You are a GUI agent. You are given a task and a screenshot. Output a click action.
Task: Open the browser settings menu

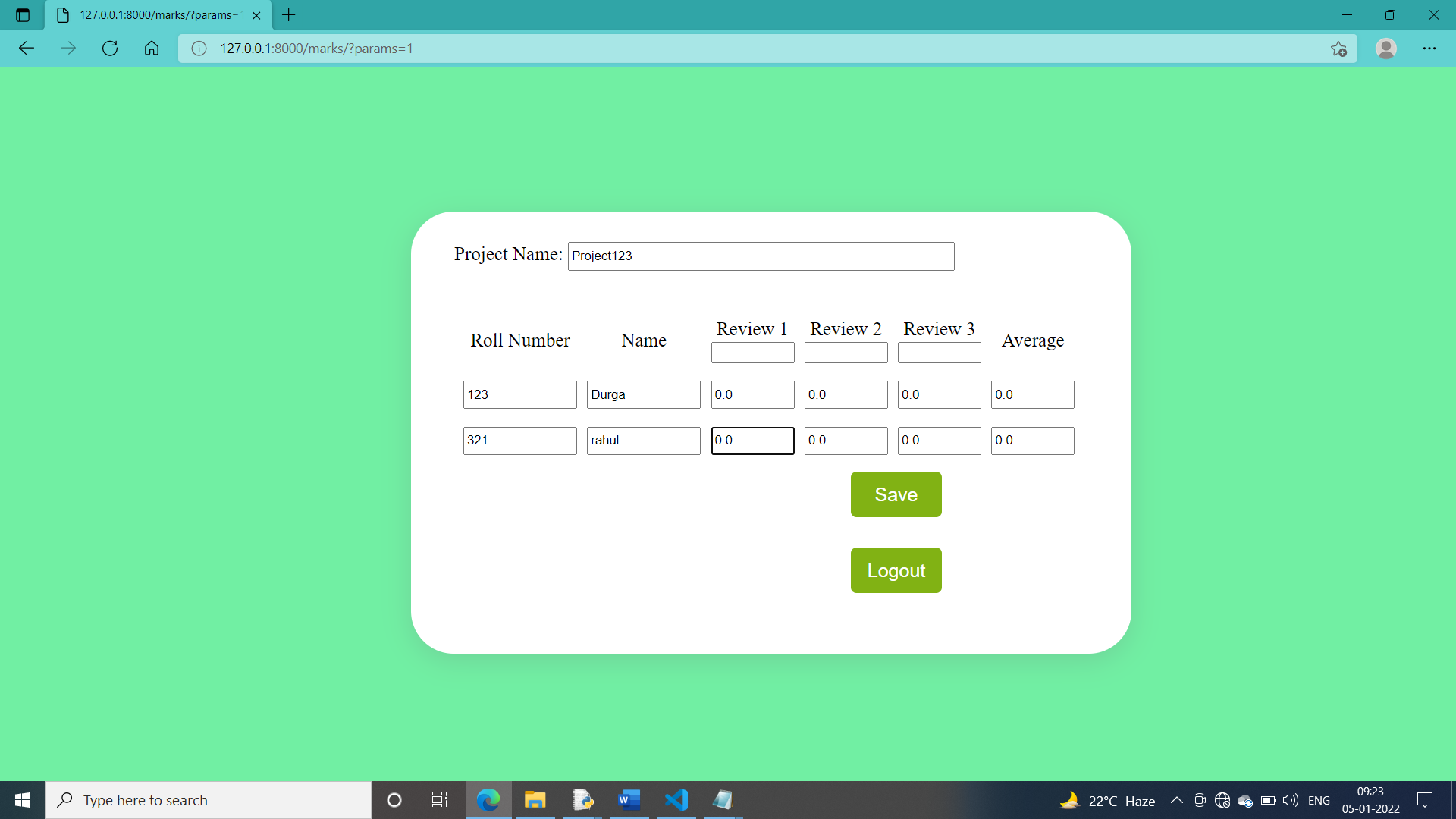point(1430,48)
